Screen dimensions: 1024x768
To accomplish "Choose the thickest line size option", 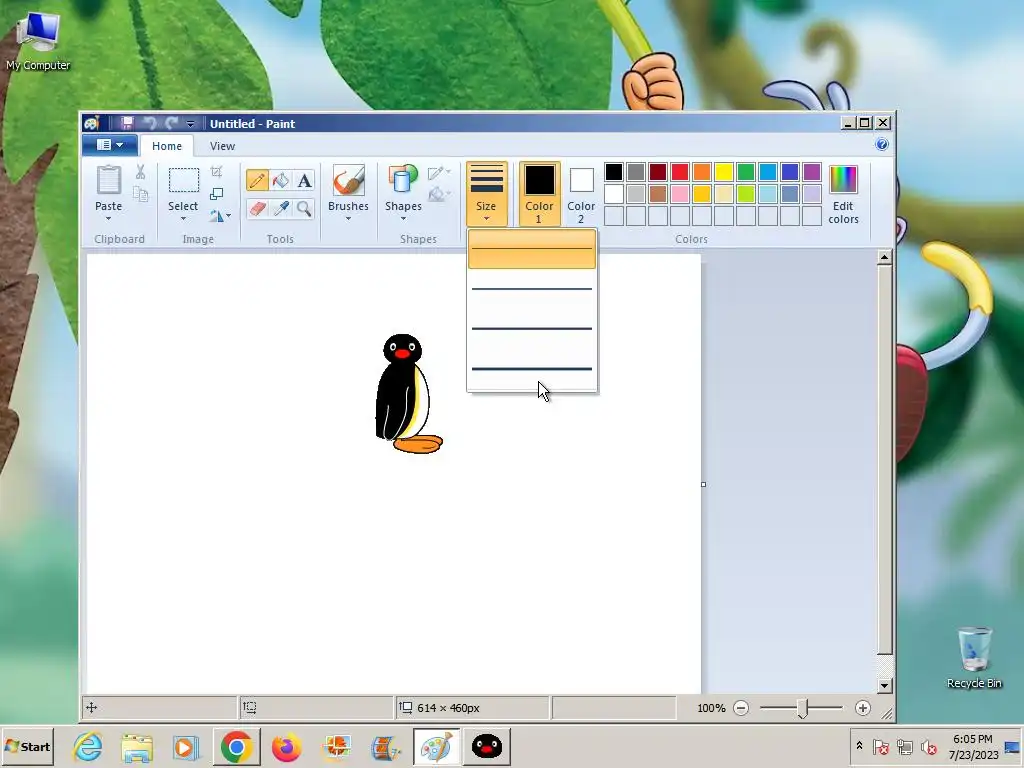I will pos(532,369).
